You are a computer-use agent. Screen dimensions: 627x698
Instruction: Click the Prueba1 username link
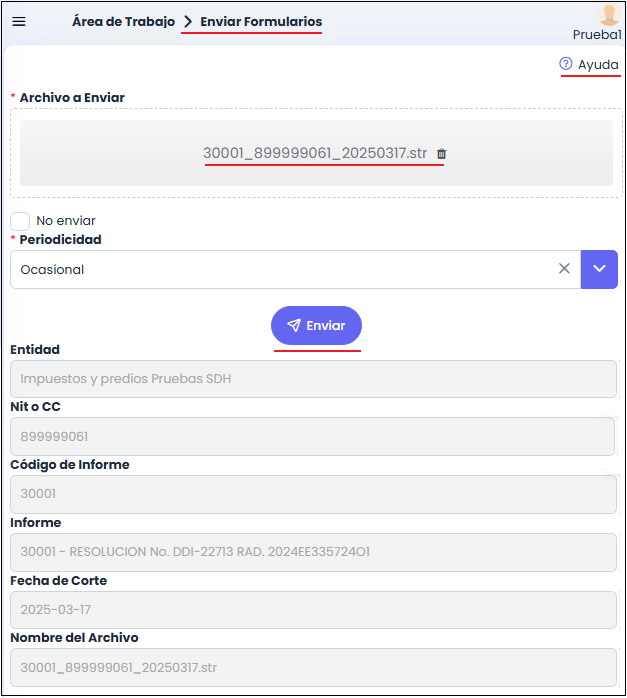[x=597, y=34]
